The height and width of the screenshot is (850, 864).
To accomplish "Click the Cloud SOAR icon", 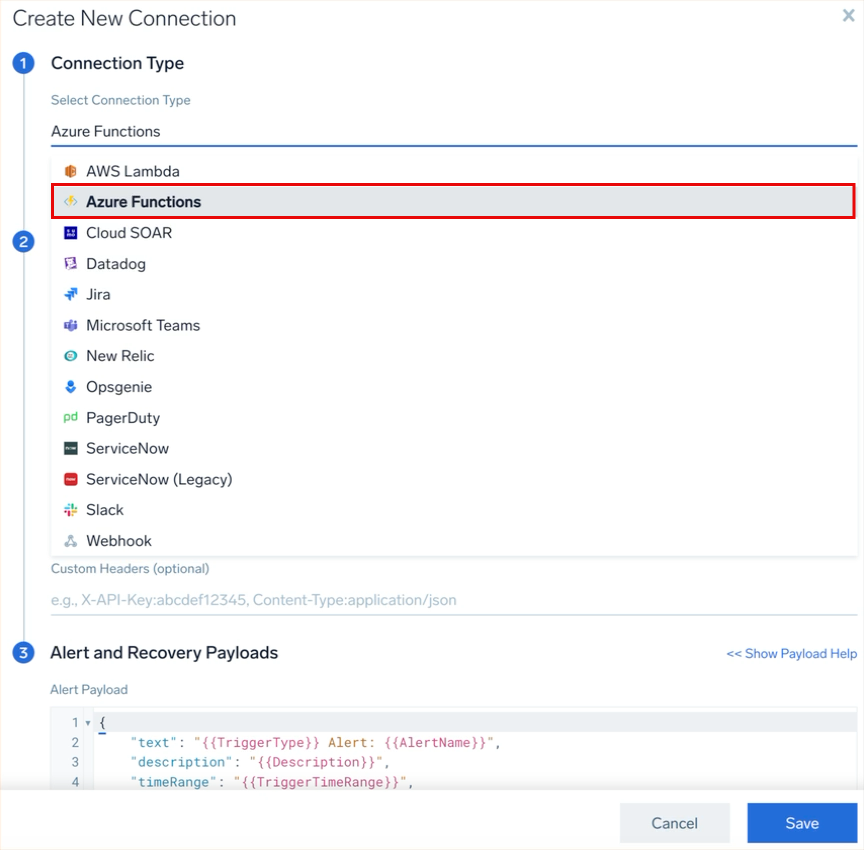I will 70,233.
